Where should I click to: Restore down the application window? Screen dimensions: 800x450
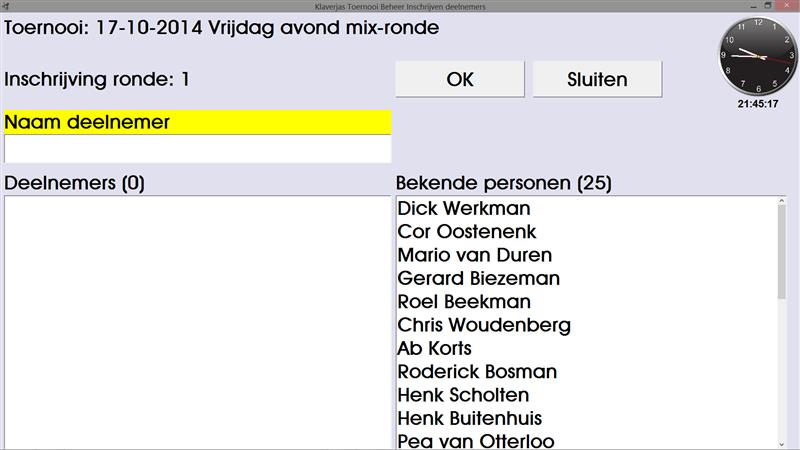tap(768, 6)
